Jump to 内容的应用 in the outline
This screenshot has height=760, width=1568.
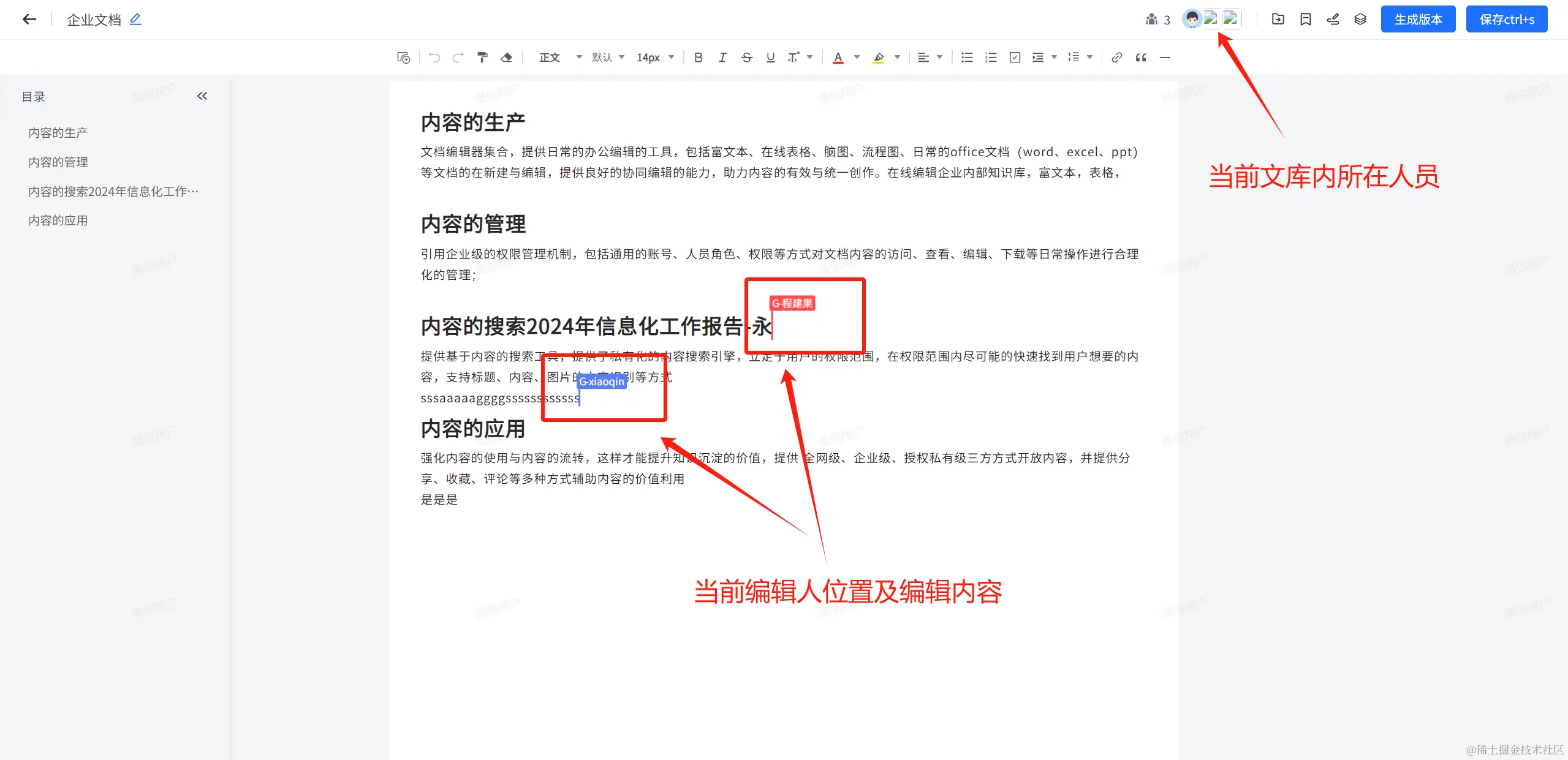click(58, 220)
